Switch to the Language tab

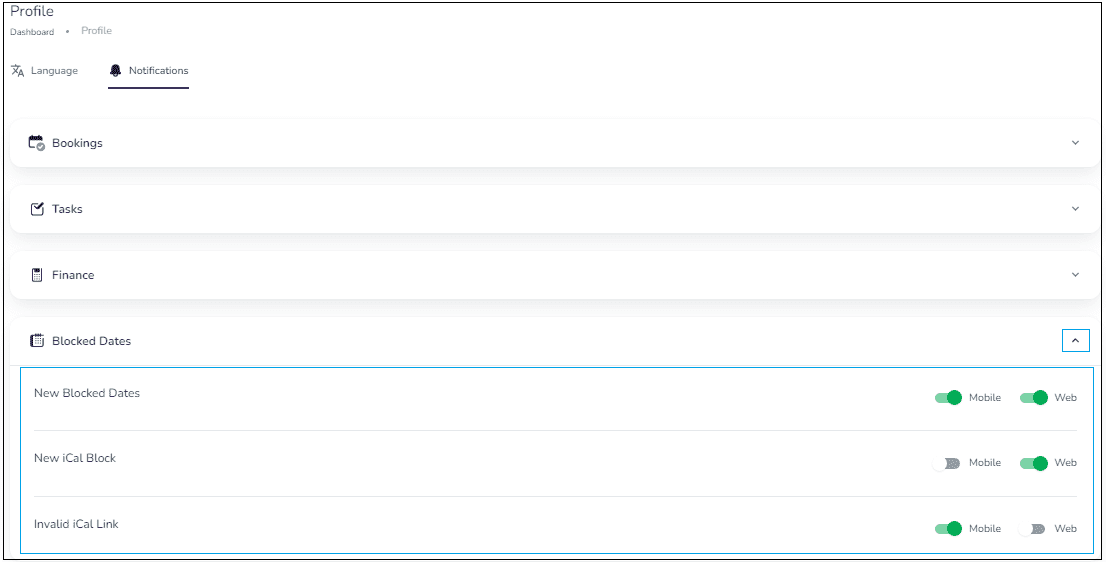coord(44,71)
